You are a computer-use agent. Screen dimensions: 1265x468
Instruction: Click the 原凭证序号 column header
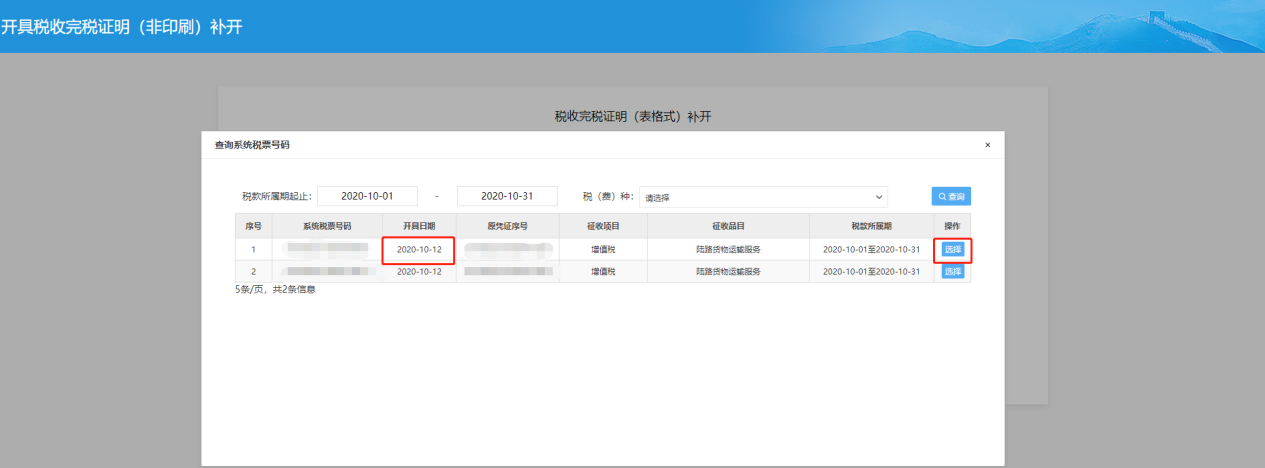[x=507, y=226]
